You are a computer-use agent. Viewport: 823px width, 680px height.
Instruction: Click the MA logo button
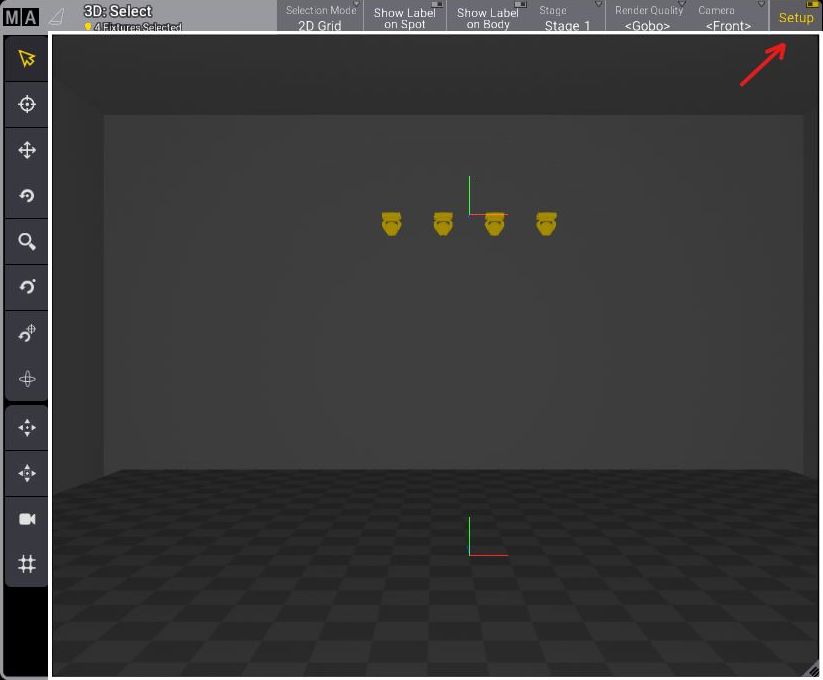[21, 16]
